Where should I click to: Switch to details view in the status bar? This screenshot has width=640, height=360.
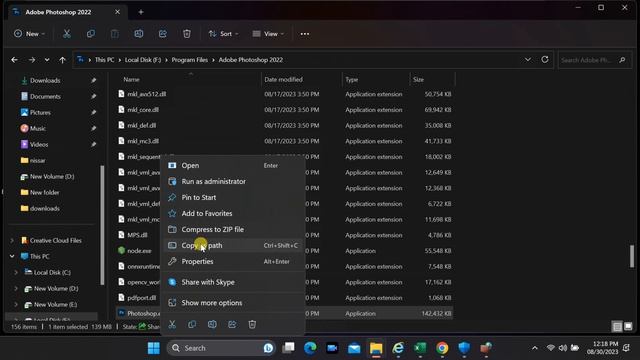click(617, 327)
